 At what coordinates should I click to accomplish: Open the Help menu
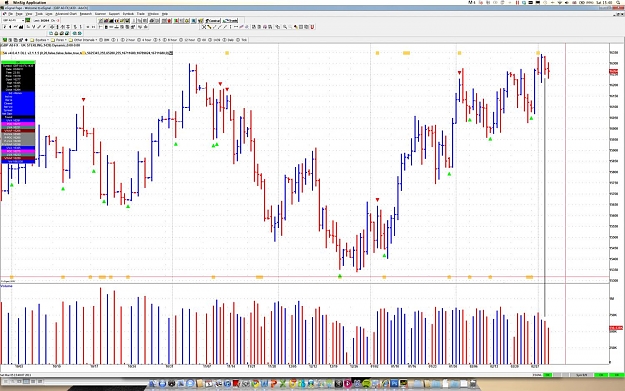coord(165,14)
